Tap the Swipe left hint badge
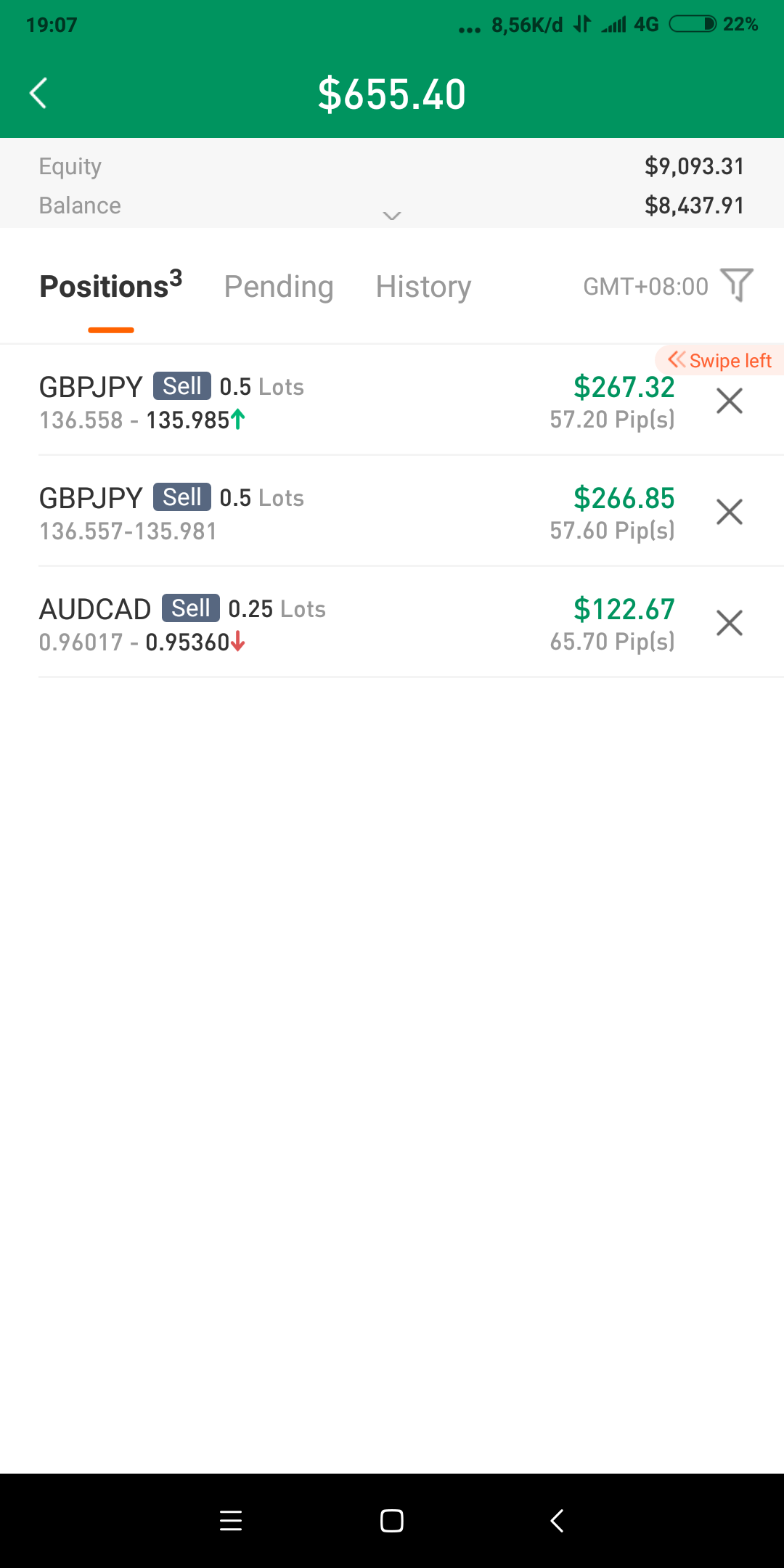784x1568 pixels. click(719, 361)
